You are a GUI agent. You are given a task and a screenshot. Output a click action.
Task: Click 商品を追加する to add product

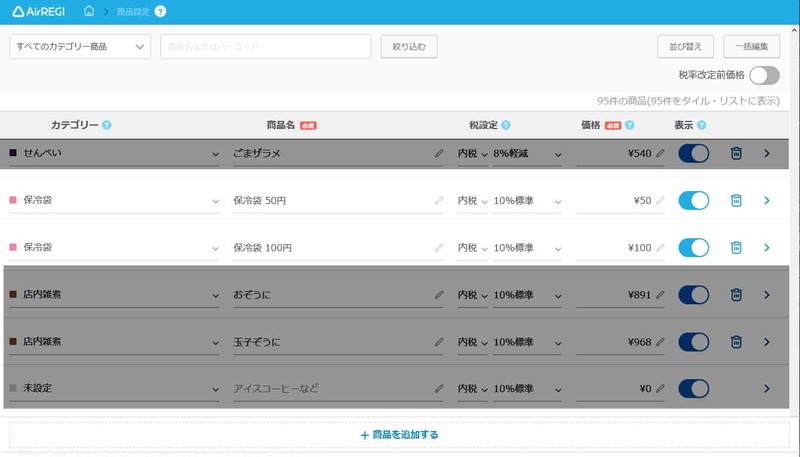(399, 435)
